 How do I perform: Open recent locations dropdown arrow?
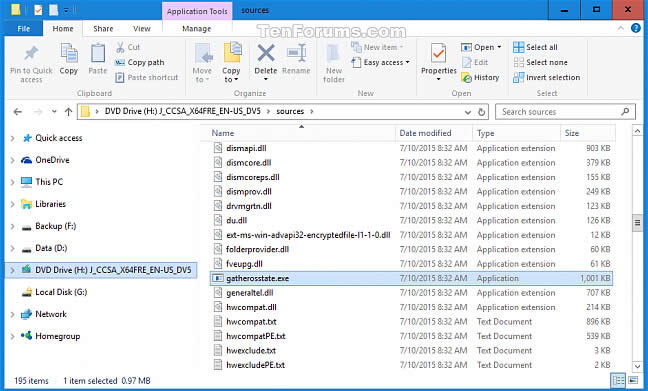click(54, 112)
